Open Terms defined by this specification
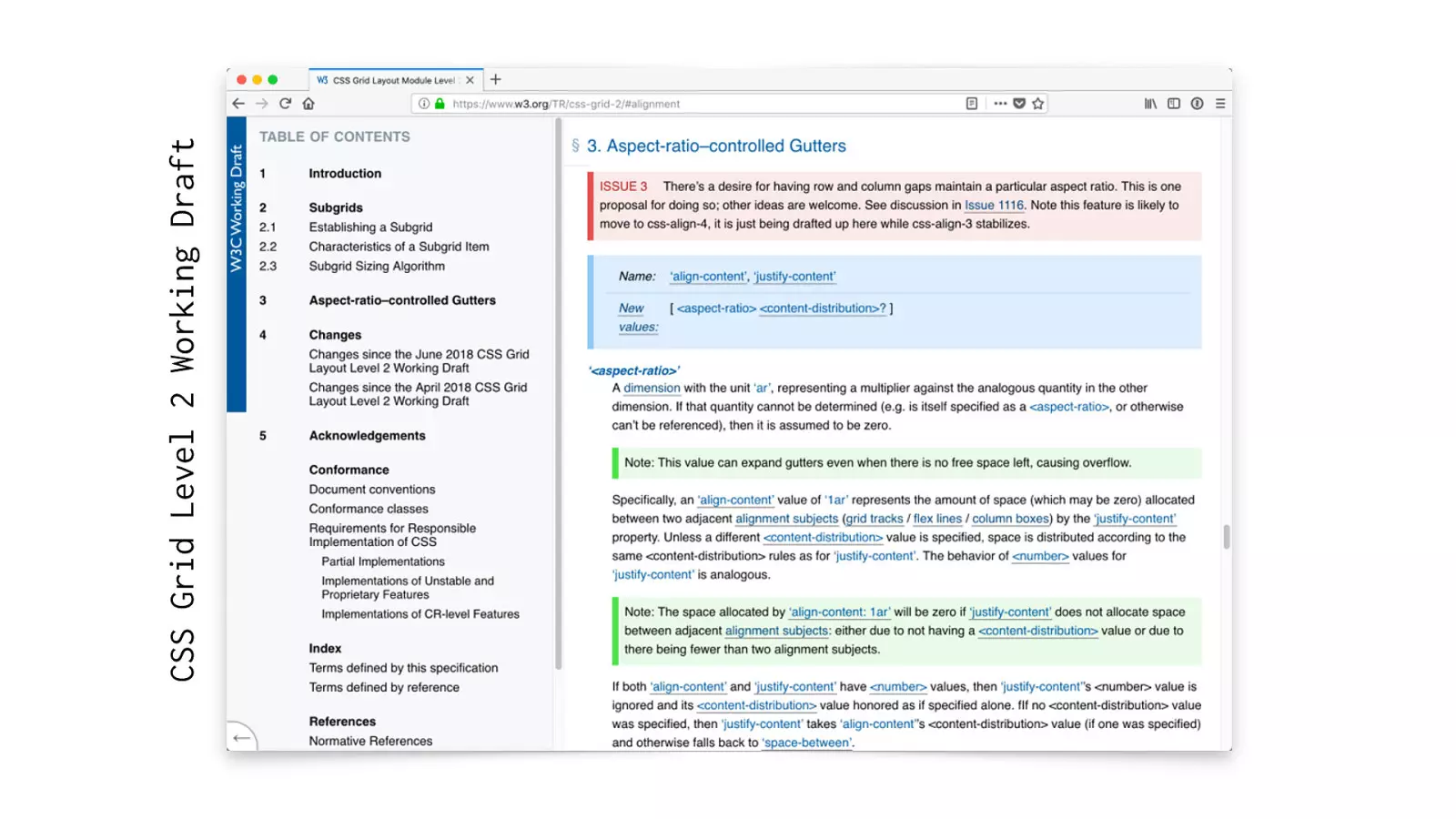Viewport: 1456px width, 819px height. point(403,668)
